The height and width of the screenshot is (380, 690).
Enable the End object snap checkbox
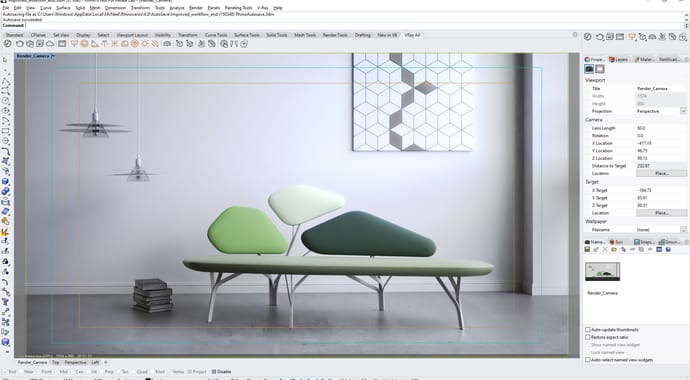pyautogui.click(x=5, y=372)
